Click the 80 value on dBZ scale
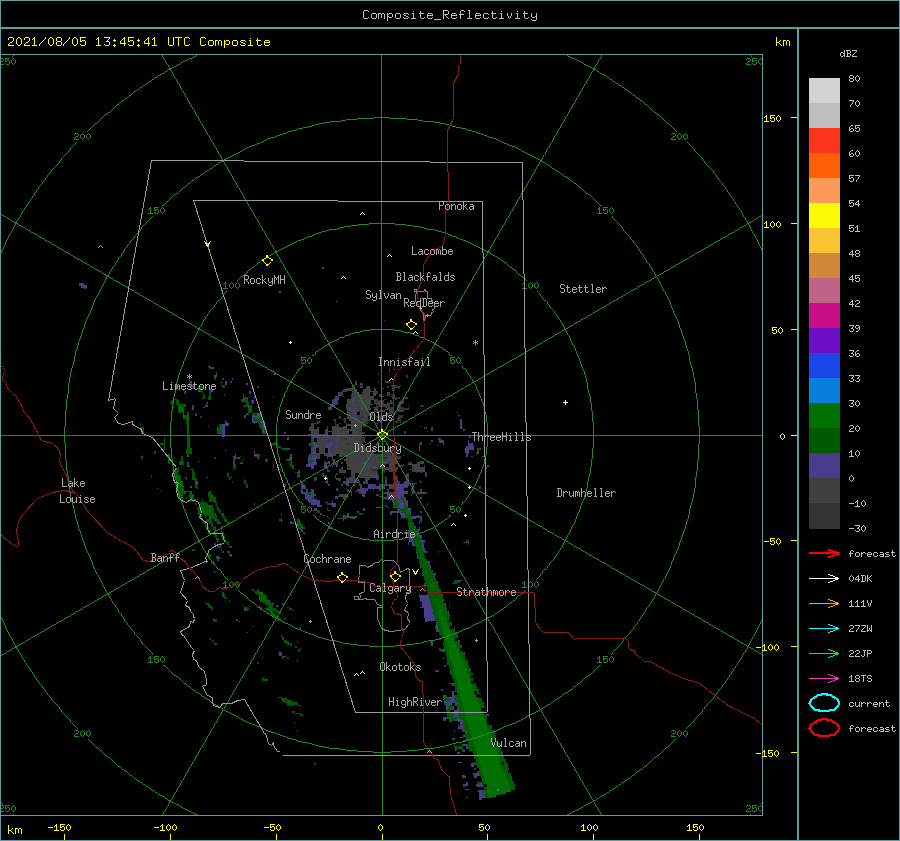 click(854, 78)
